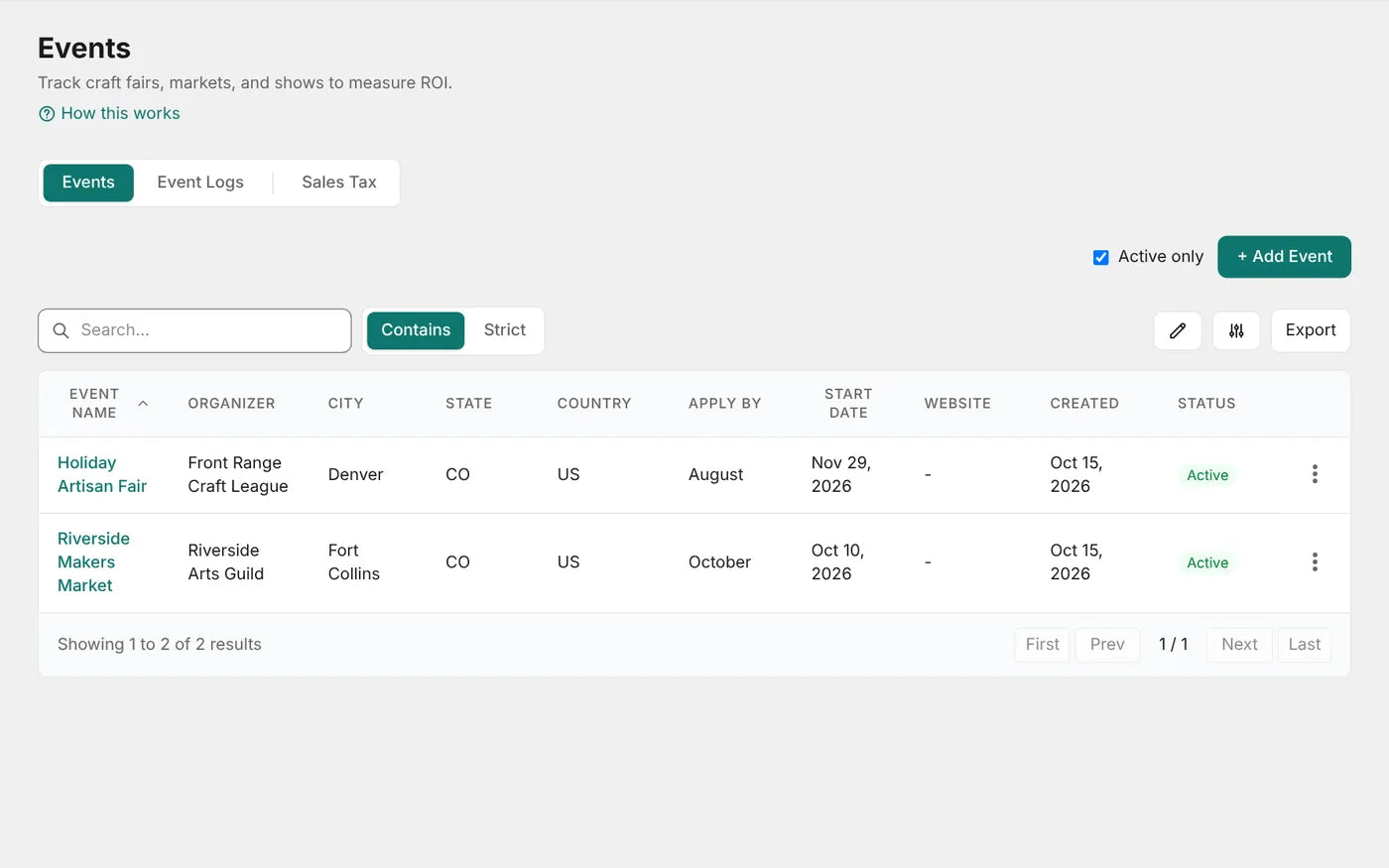
Task: Click the Fort Collins city cell
Action: [x=354, y=561]
